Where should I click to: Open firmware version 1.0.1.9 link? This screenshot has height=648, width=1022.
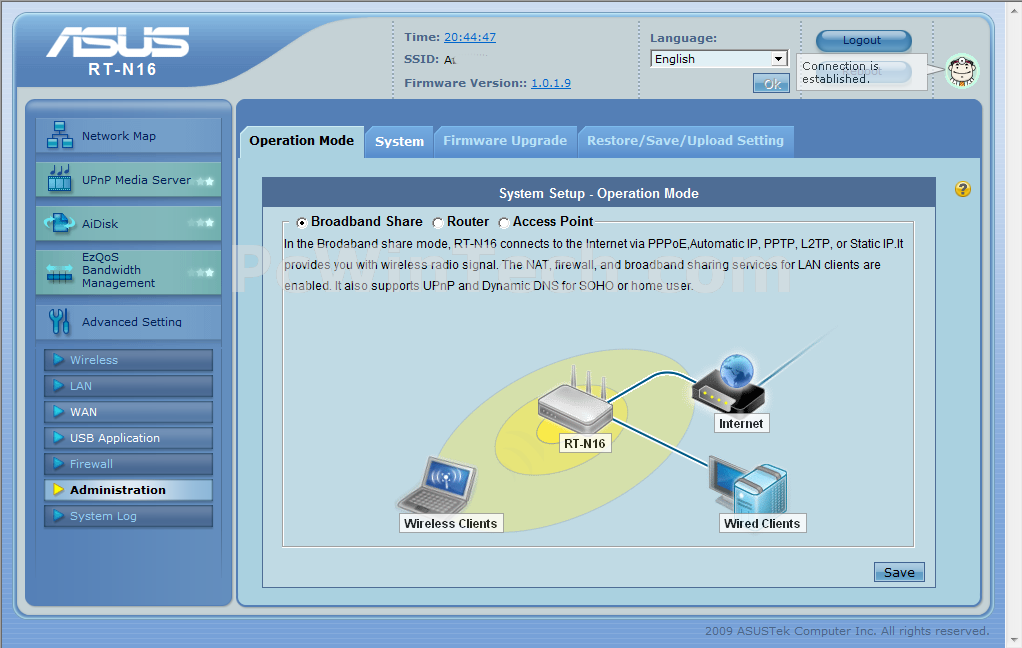(551, 83)
